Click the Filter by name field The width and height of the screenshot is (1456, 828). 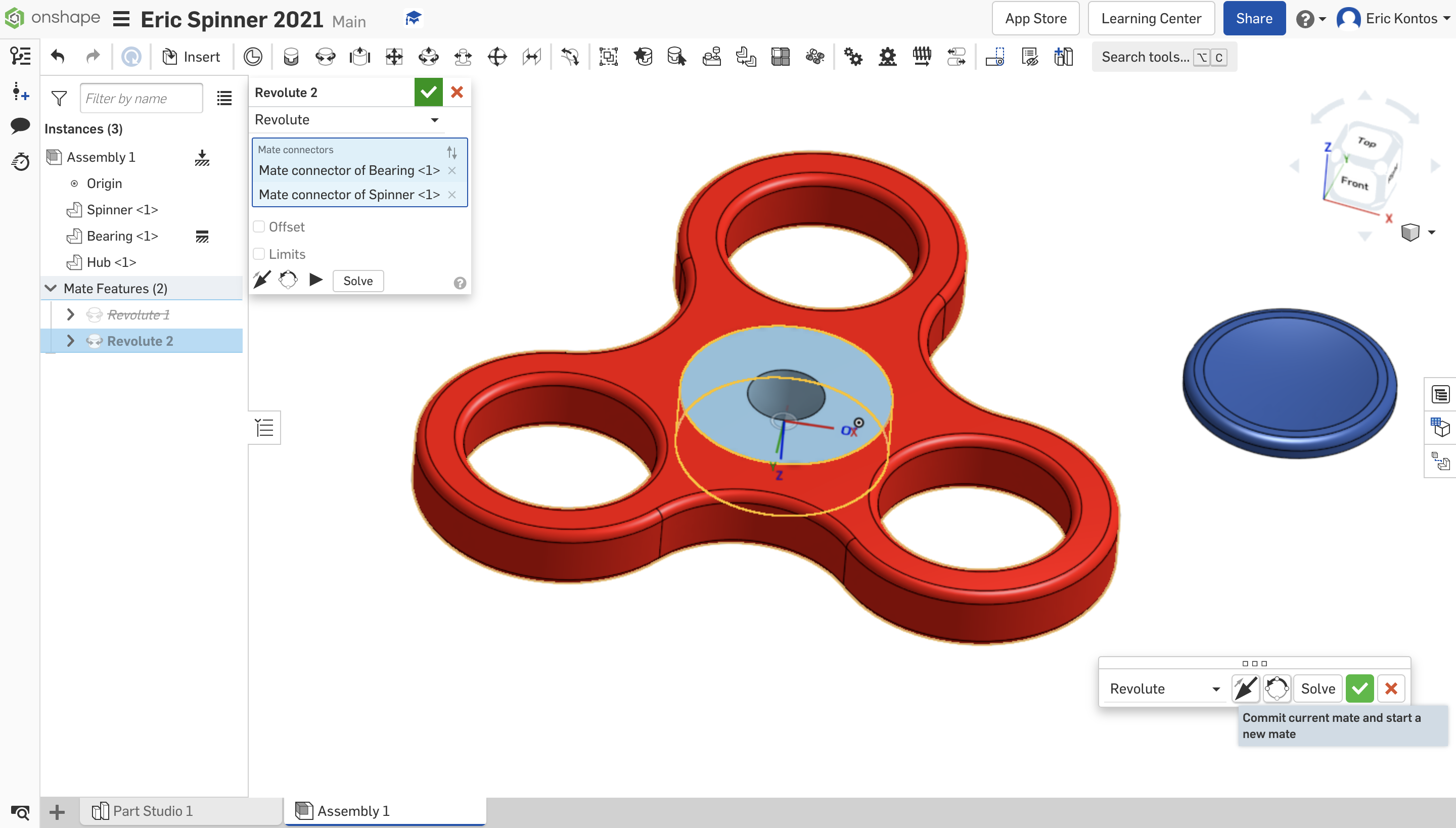(x=141, y=98)
